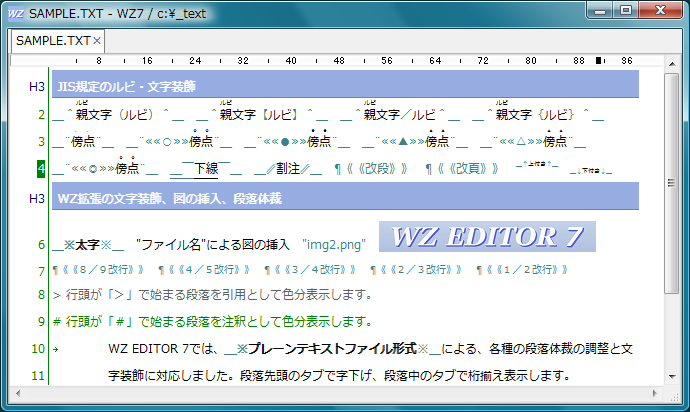Click the vertical scrollbar thumb
Screen dimensions: 690x412
point(672,183)
